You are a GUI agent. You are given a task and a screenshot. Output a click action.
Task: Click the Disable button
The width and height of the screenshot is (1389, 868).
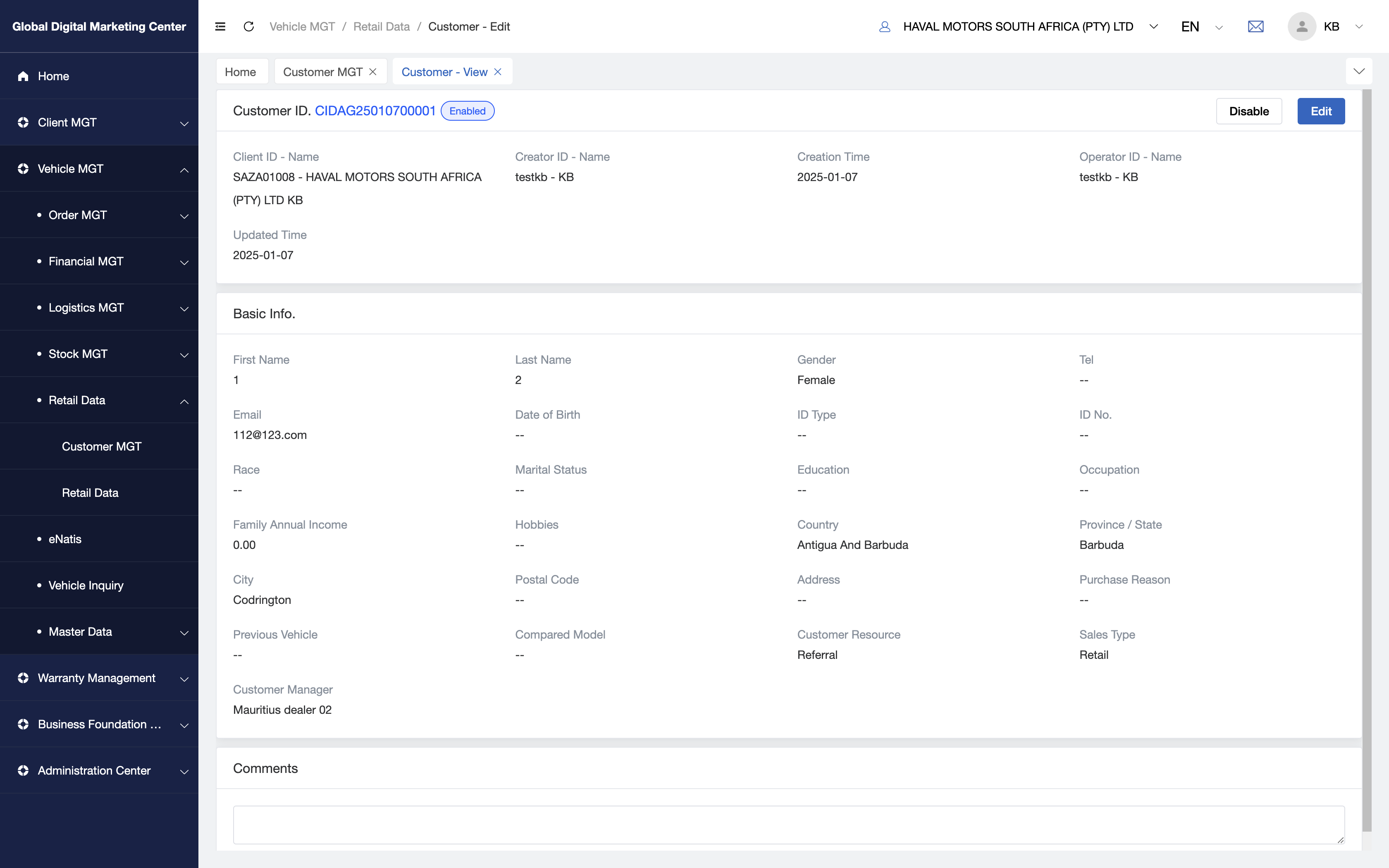pos(1249,111)
